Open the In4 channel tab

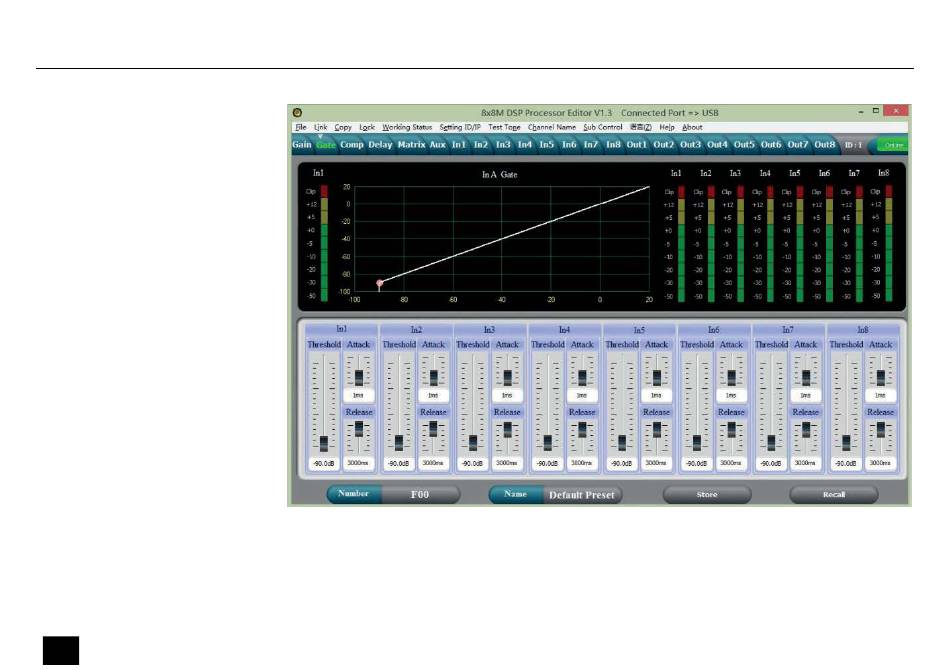click(x=525, y=145)
